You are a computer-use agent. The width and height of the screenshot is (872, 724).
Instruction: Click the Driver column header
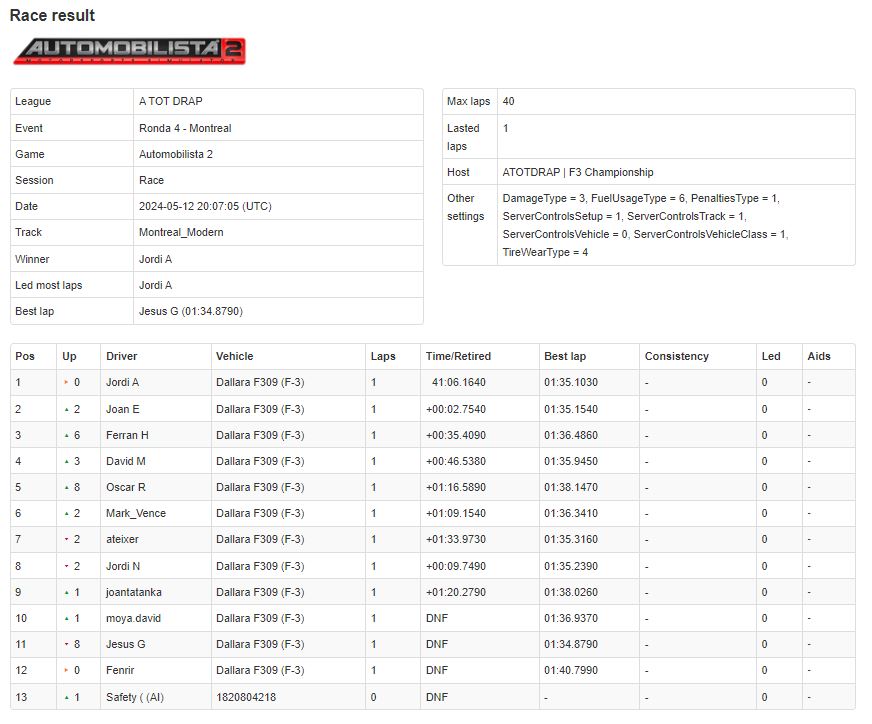(x=122, y=356)
